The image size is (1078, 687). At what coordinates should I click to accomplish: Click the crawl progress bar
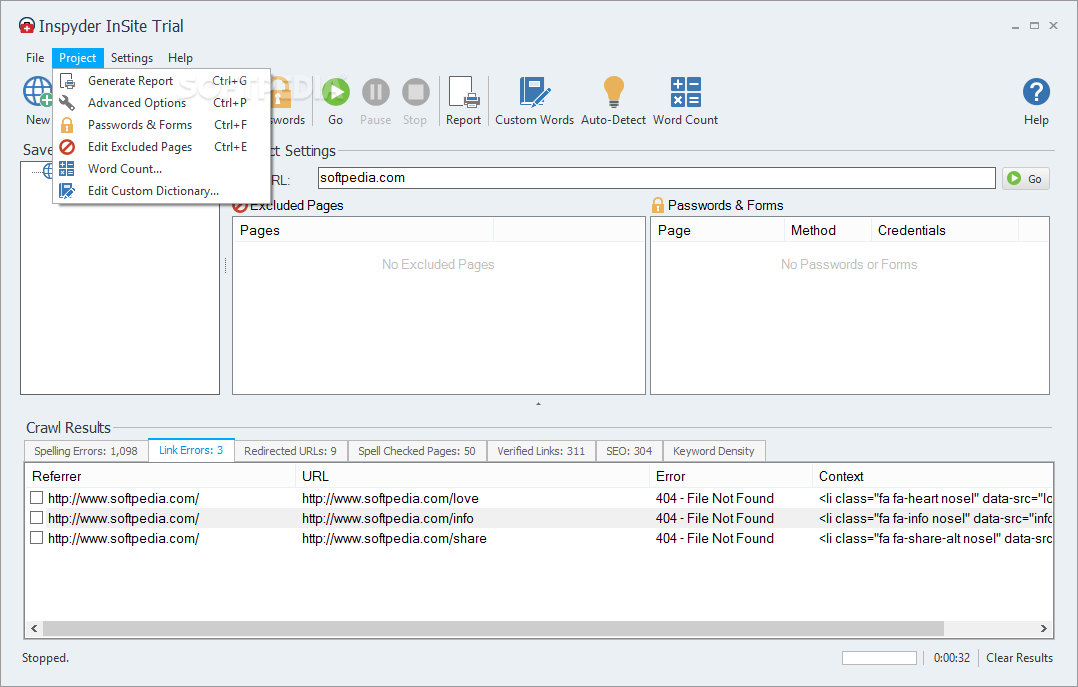tap(879, 658)
